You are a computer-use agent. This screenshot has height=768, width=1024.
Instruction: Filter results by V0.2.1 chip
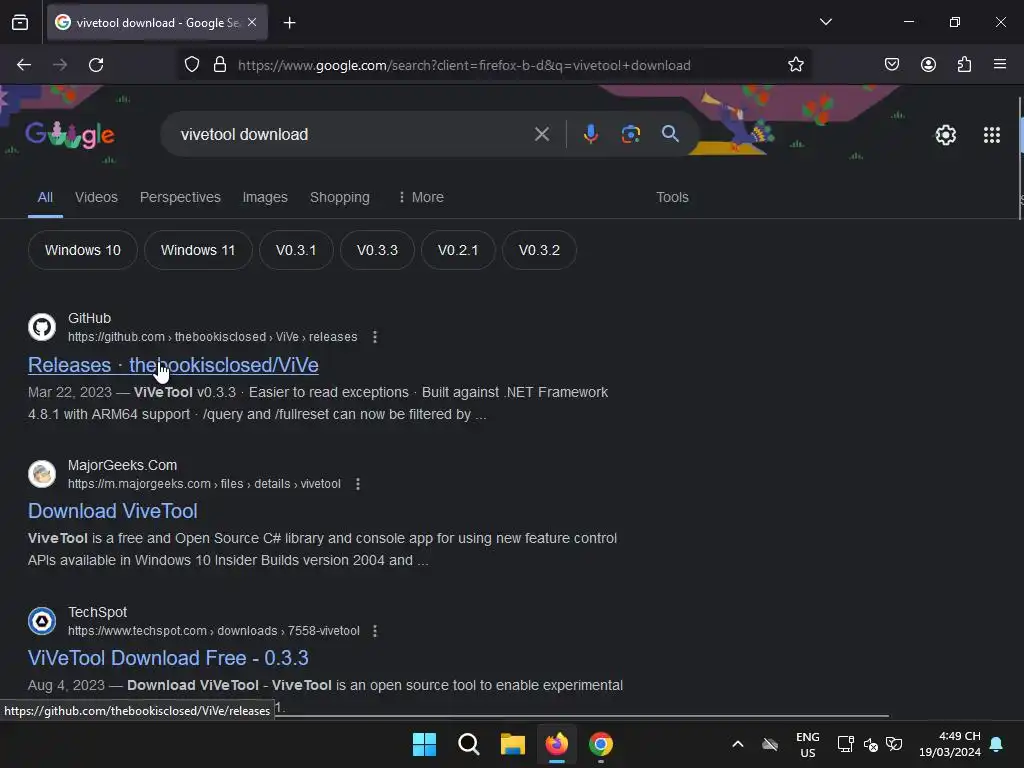pyautogui.click(x=458, y=250)
